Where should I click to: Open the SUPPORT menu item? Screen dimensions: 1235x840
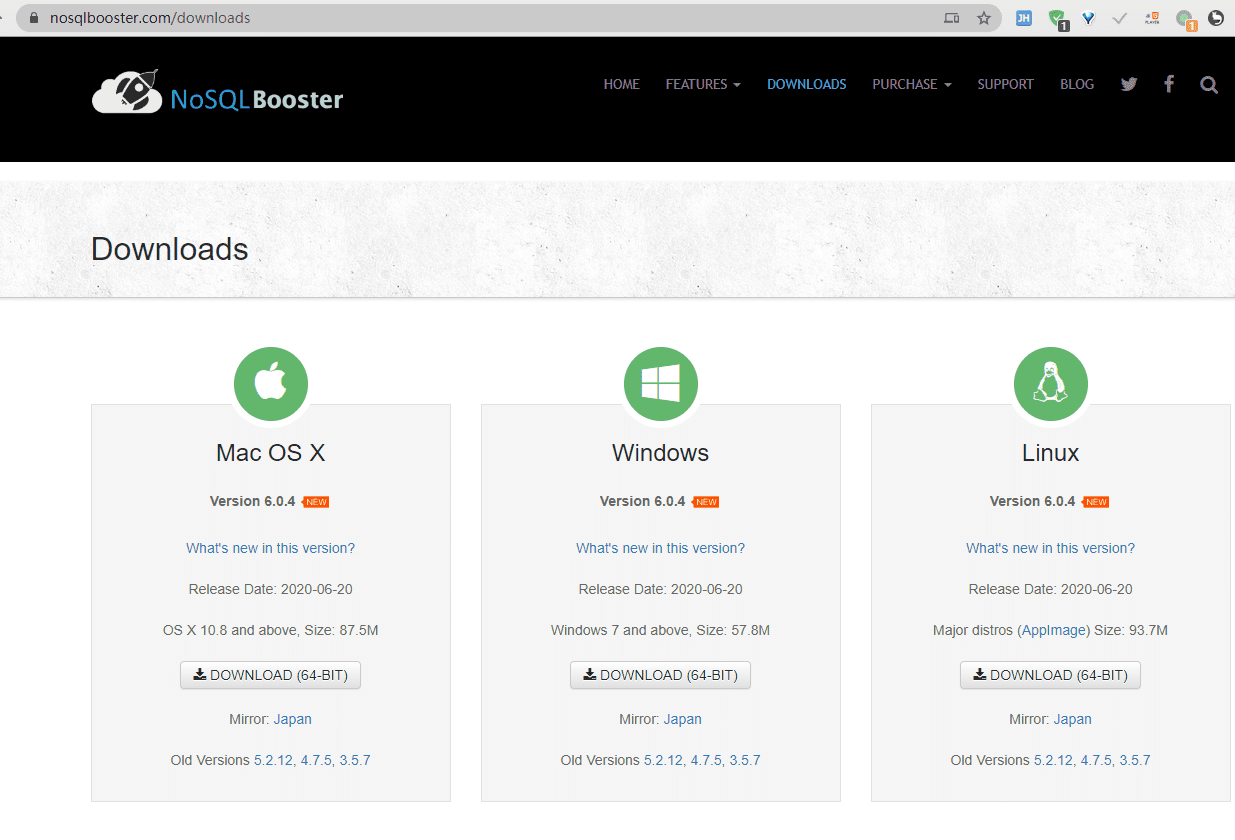click(x=1005, y=84)
